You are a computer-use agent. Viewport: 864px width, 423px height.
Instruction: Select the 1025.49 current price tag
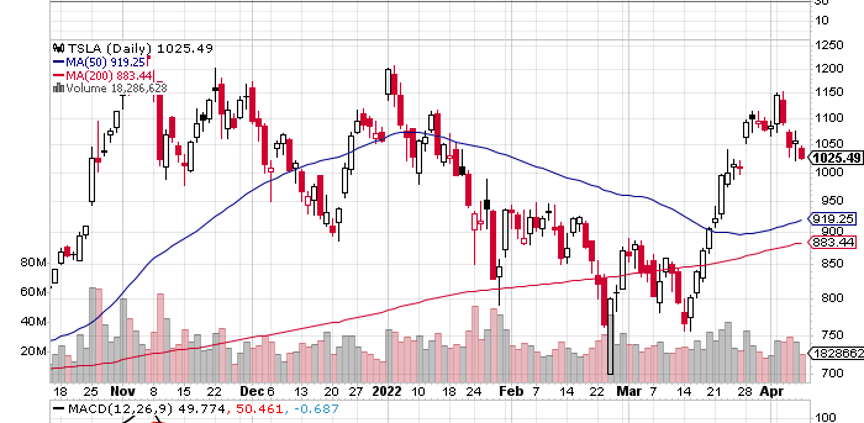point(838,158)
